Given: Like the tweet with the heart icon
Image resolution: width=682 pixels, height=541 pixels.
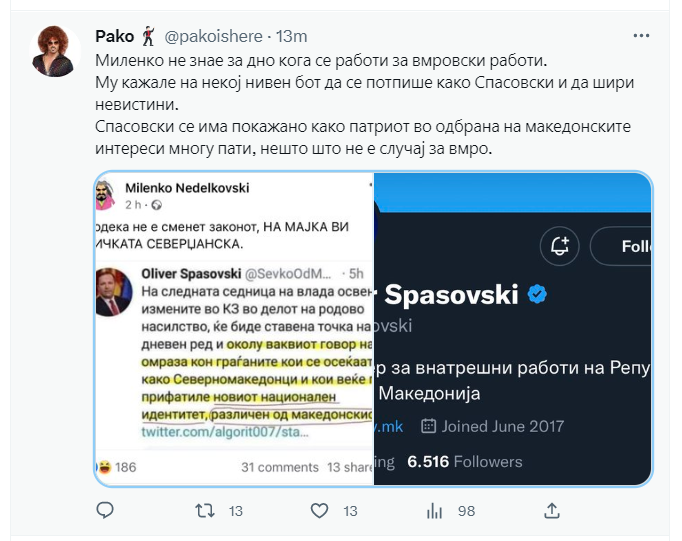Looking at the screenshot, I should [x=319, y=511].
